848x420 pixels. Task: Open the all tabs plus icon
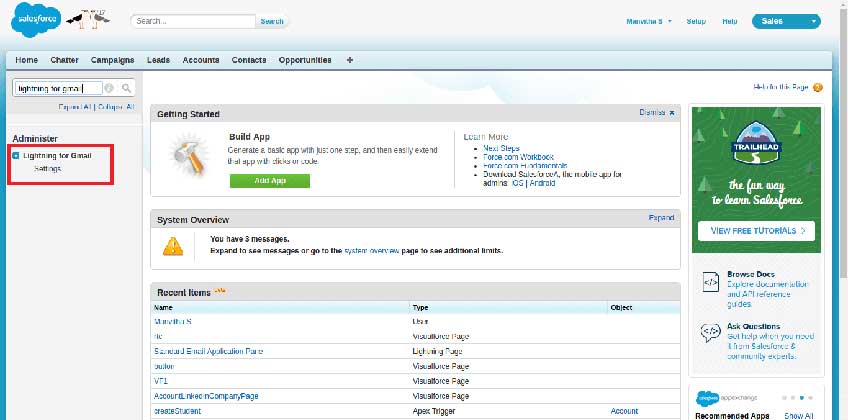tap(349, 60)
